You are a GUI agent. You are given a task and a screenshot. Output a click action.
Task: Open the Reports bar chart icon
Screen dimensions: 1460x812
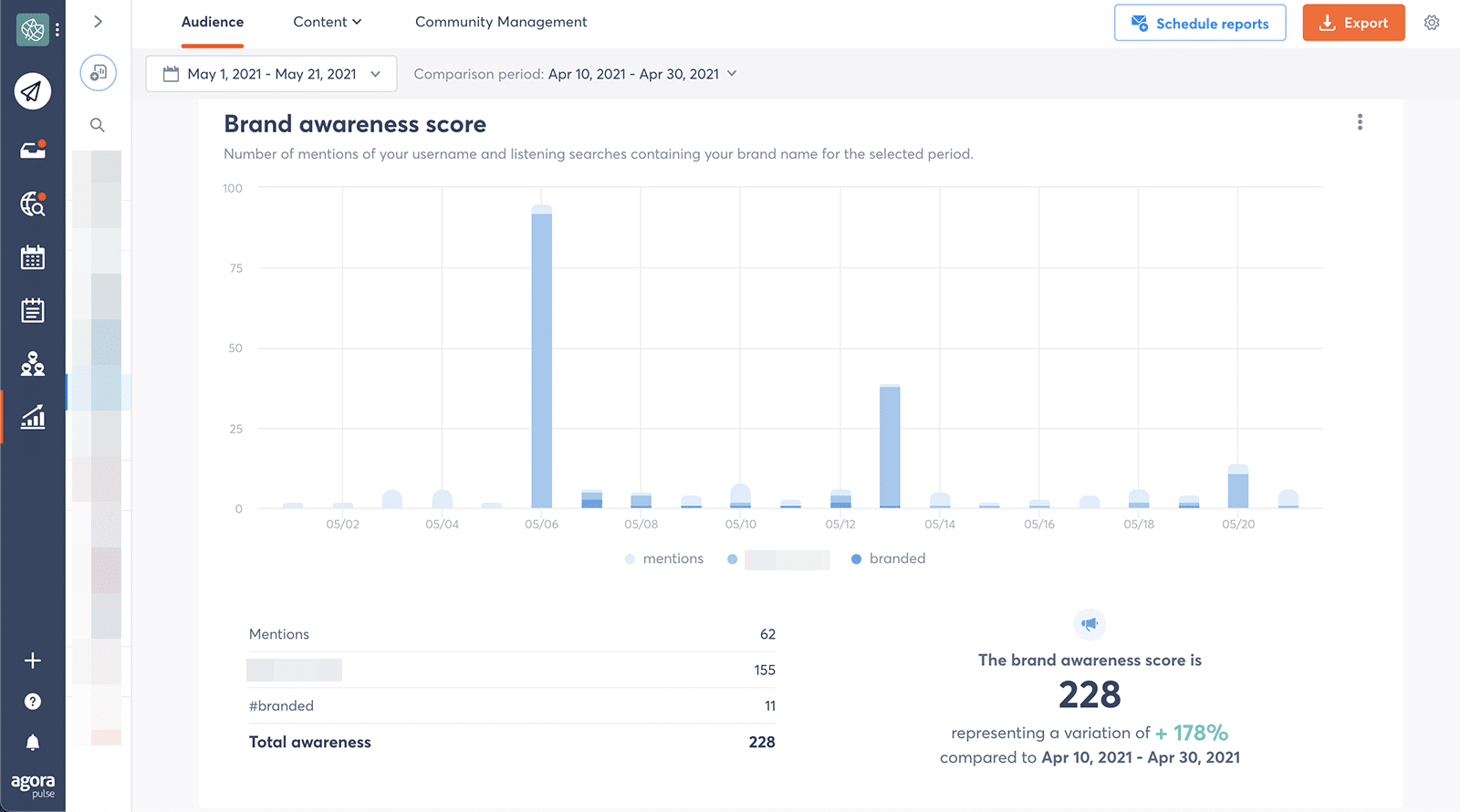pos(33,418)
